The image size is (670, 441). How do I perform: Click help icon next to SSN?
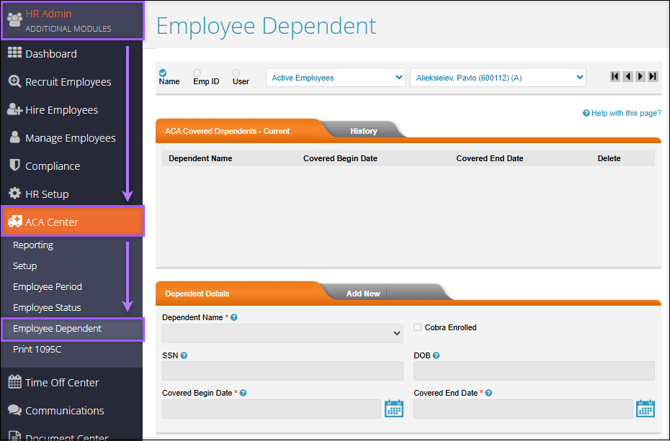pyautogui.click(x=184, y=356)
